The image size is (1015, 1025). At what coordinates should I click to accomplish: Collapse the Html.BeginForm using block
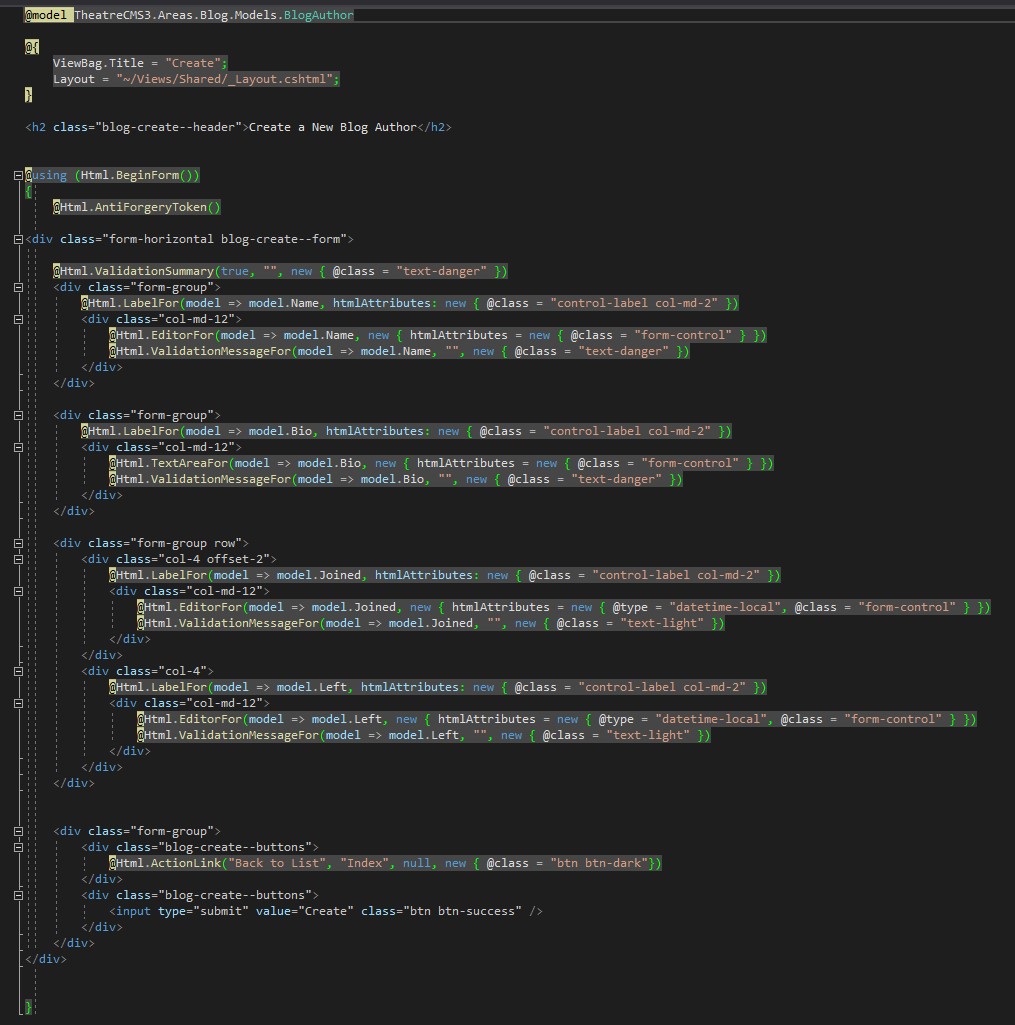17,174
